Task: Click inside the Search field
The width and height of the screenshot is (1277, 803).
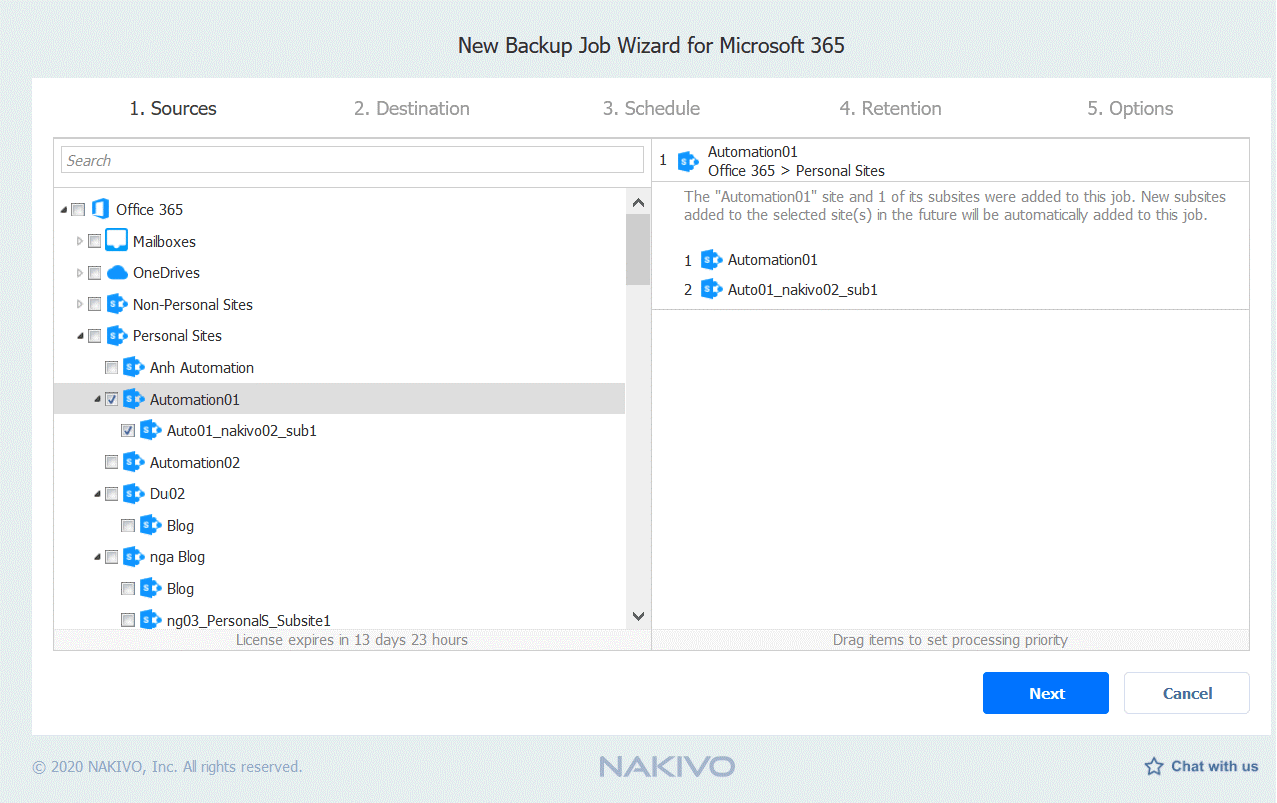Action: point(352,159)
